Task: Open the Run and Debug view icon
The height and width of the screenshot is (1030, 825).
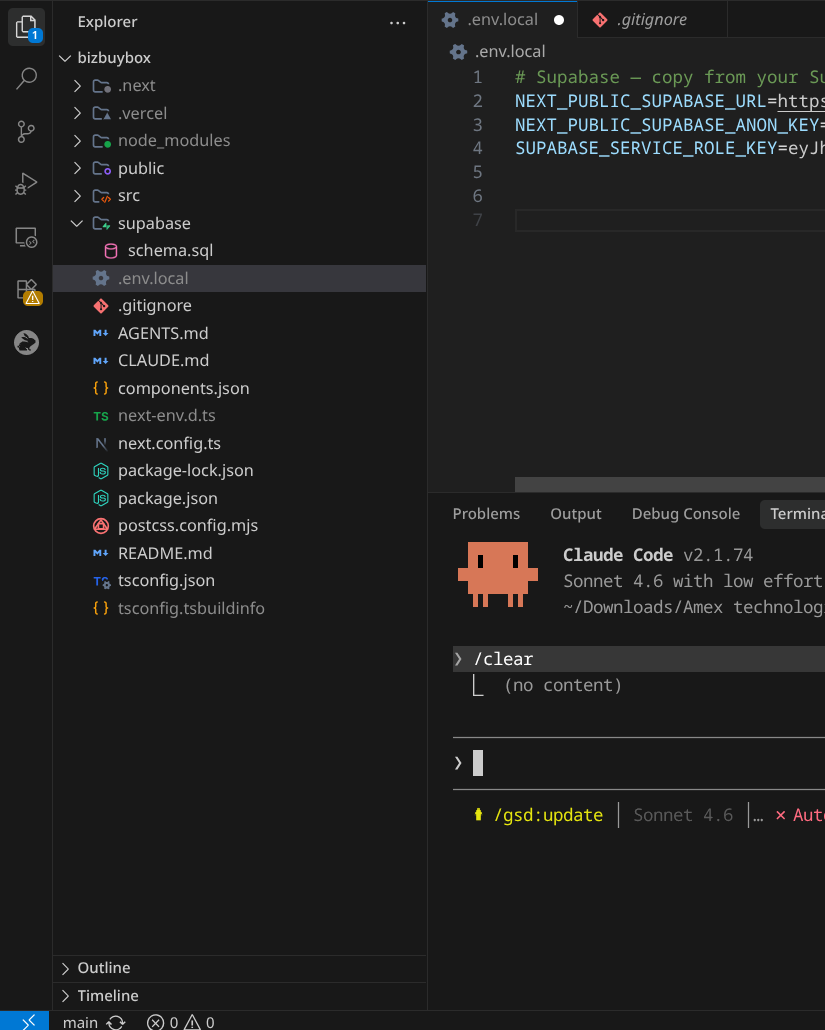Action: click(x=26, y=184)
